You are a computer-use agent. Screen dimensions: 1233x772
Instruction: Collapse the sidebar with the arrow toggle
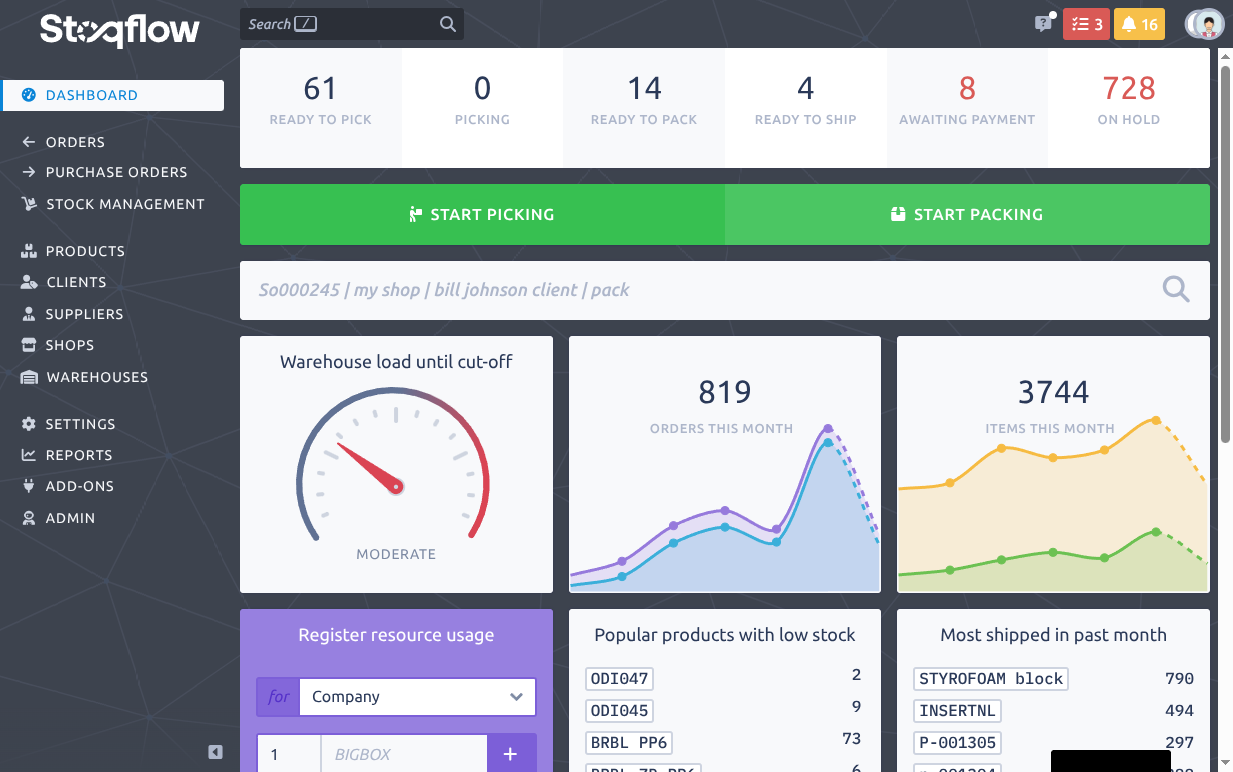pyautogui.click(x=215, y=752)
